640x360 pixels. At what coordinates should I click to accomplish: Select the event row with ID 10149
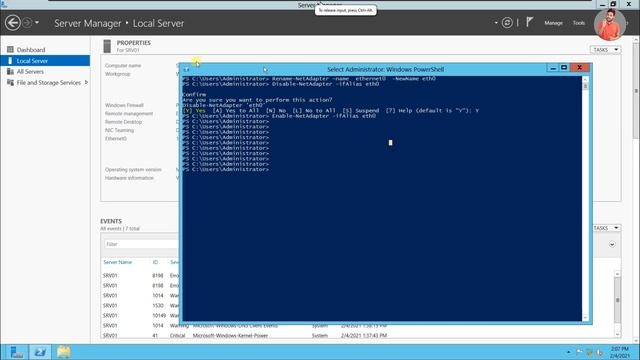pyautogui.click(x=141, y=316)
